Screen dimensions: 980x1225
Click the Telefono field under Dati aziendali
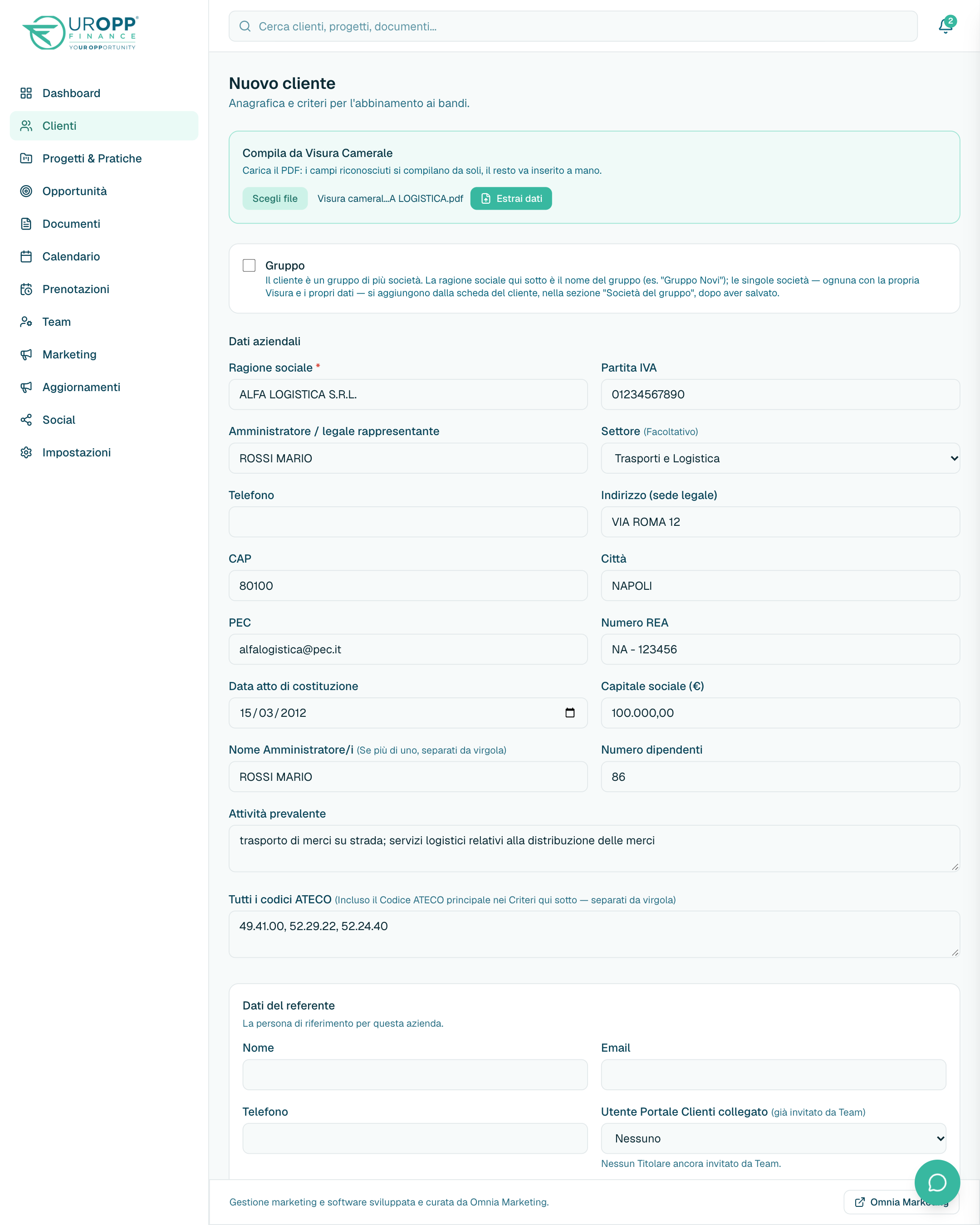click(408, 522)
